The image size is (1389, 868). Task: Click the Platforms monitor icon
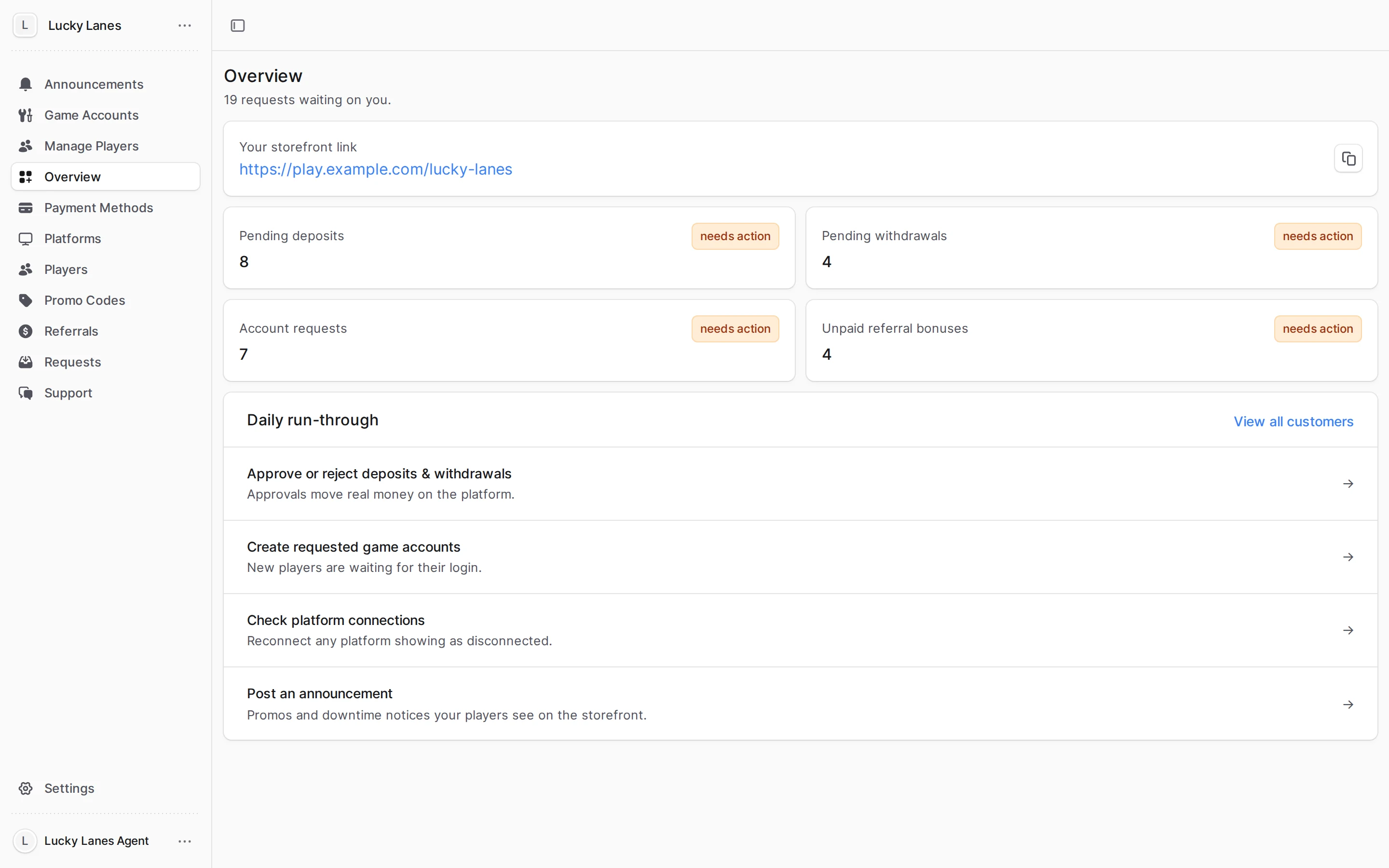[25, 239]
